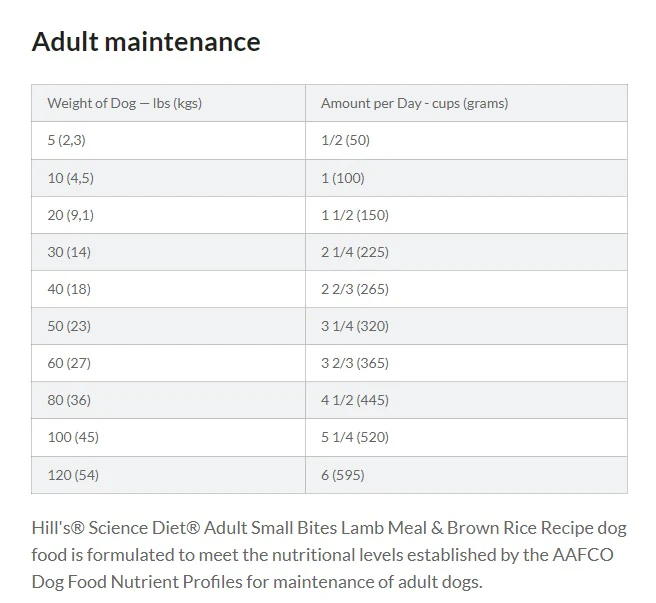The image size is (656, 603).
Task: Select the 2 2/3 (265) amount cell
Action: point(466,289)
